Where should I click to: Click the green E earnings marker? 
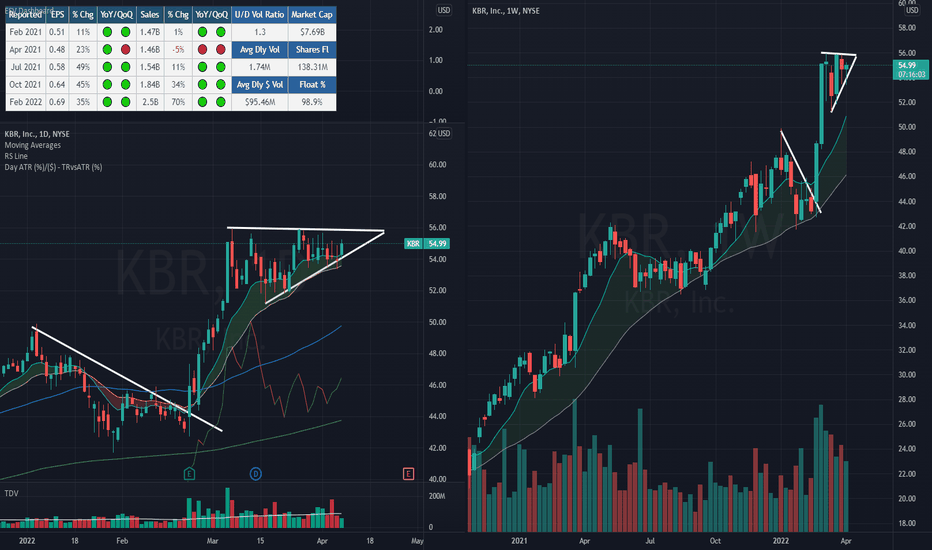[189, 474]
